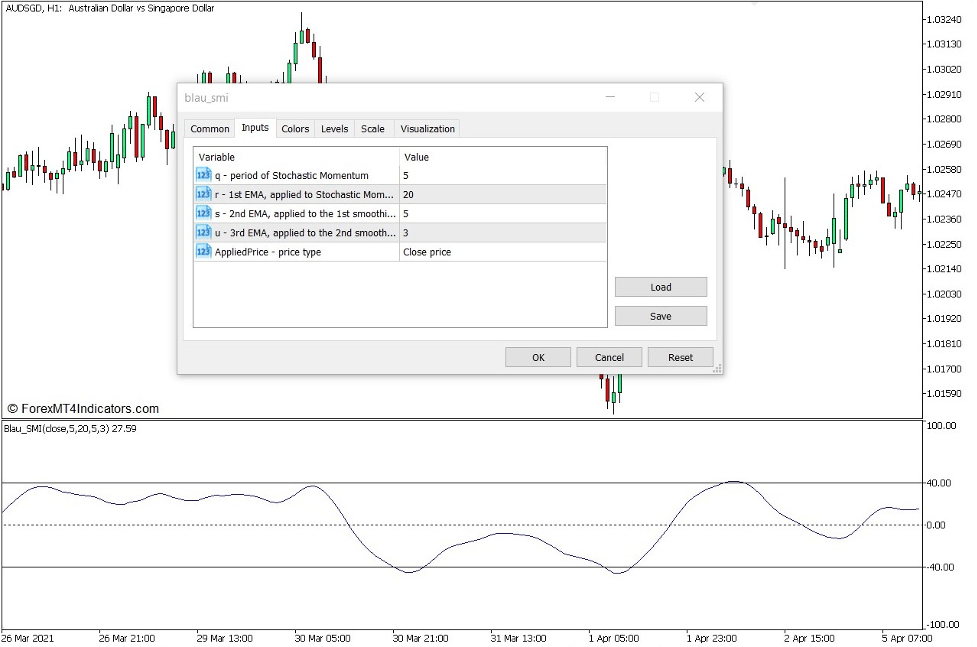
Task: Click the 123 icon beside the u variable
Action: coord(204,232)
